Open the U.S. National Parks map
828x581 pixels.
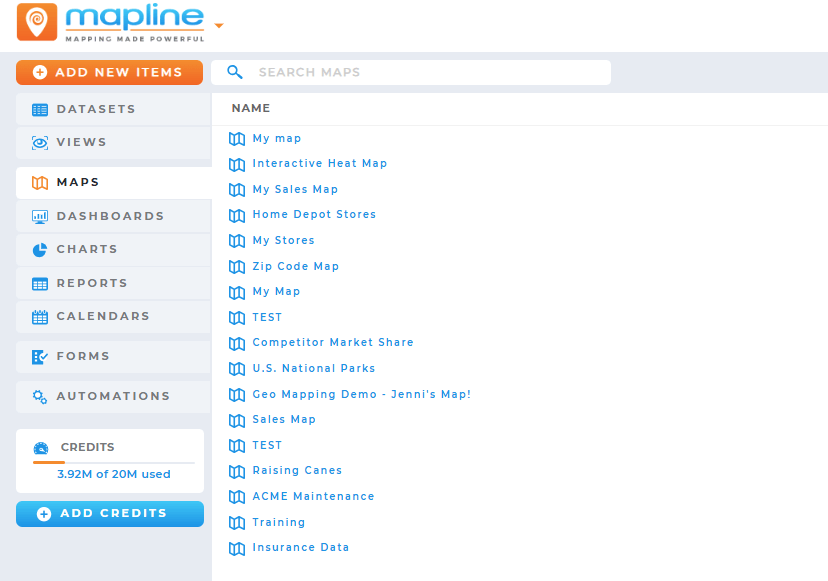313,368
